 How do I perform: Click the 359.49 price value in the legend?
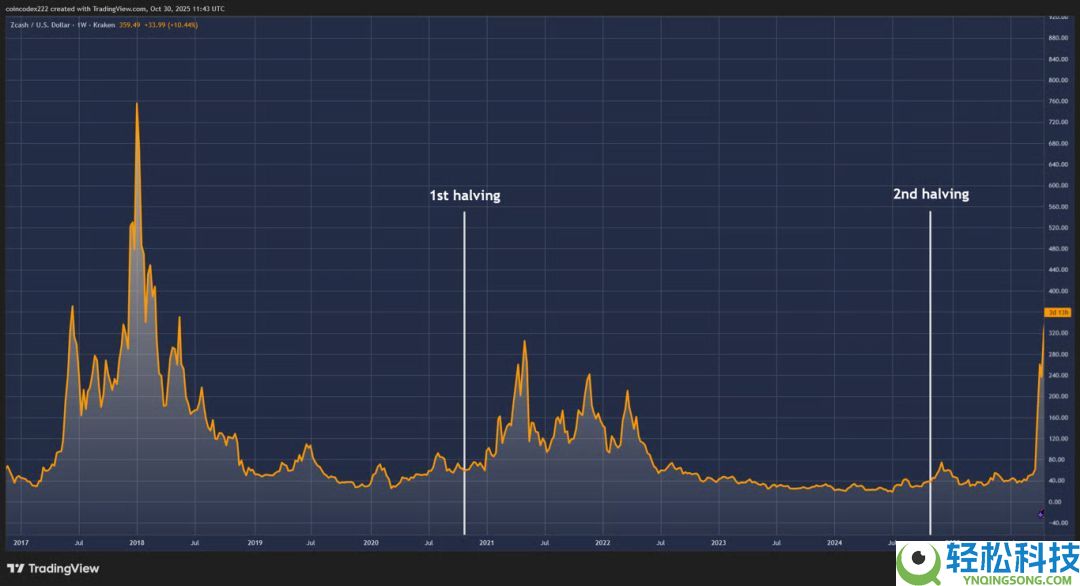click(x=129, y=25)
